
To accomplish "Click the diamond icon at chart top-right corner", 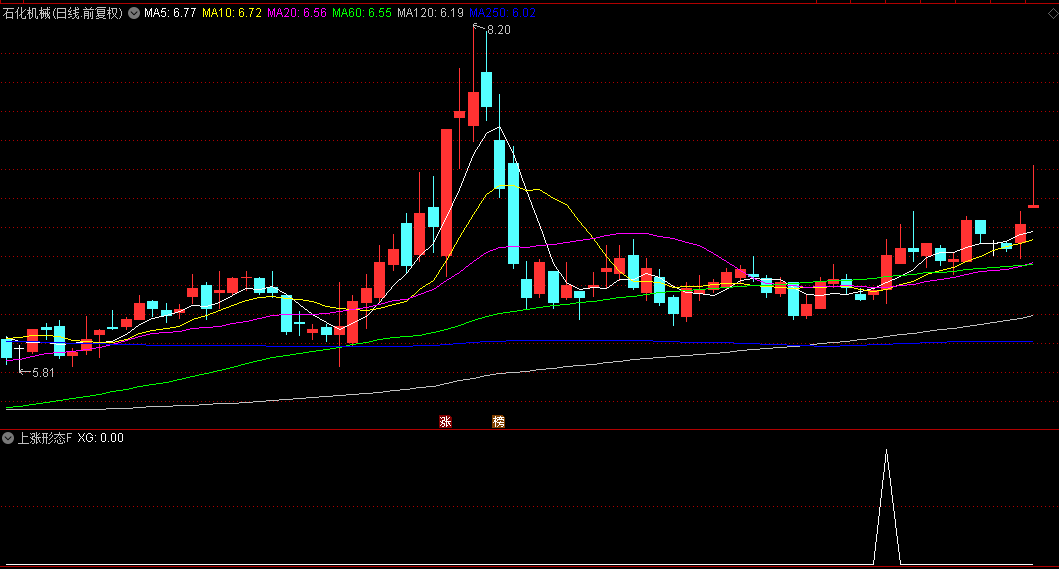I will 1052,14.
